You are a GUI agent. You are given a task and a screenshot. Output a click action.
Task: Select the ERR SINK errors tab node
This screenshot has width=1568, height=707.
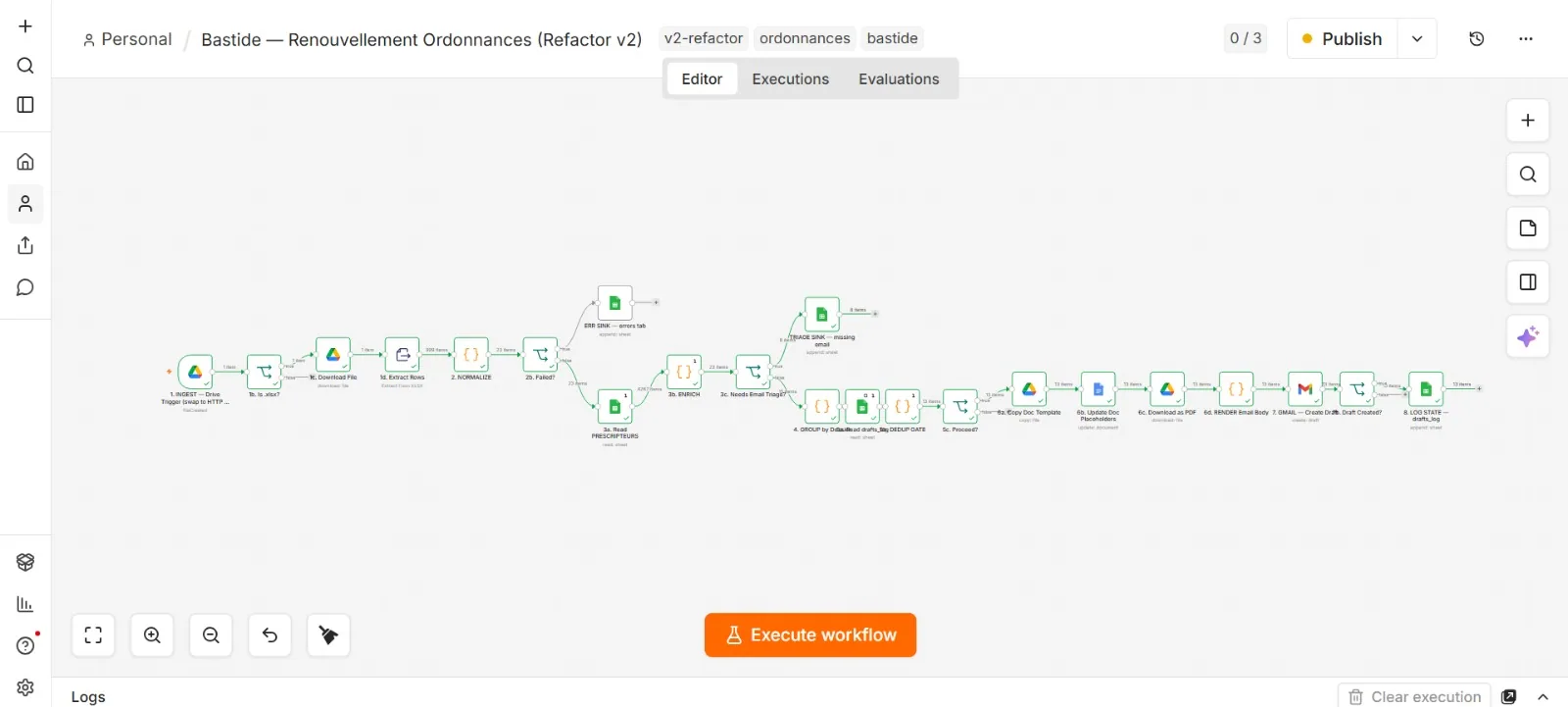pyautogui.click(x=614, y=303)
